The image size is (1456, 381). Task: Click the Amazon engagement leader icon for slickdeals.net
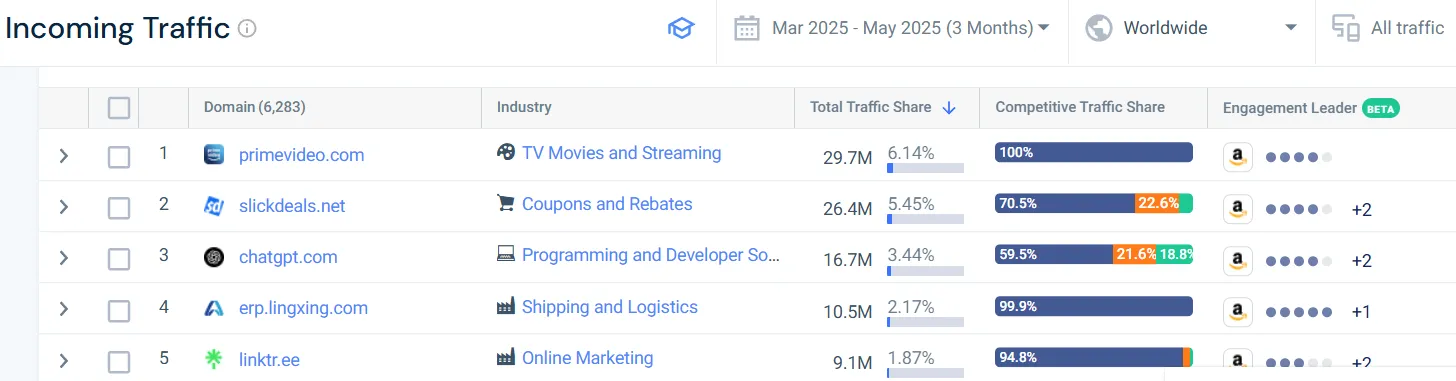pyautogui.click(x=1238, y=209)
